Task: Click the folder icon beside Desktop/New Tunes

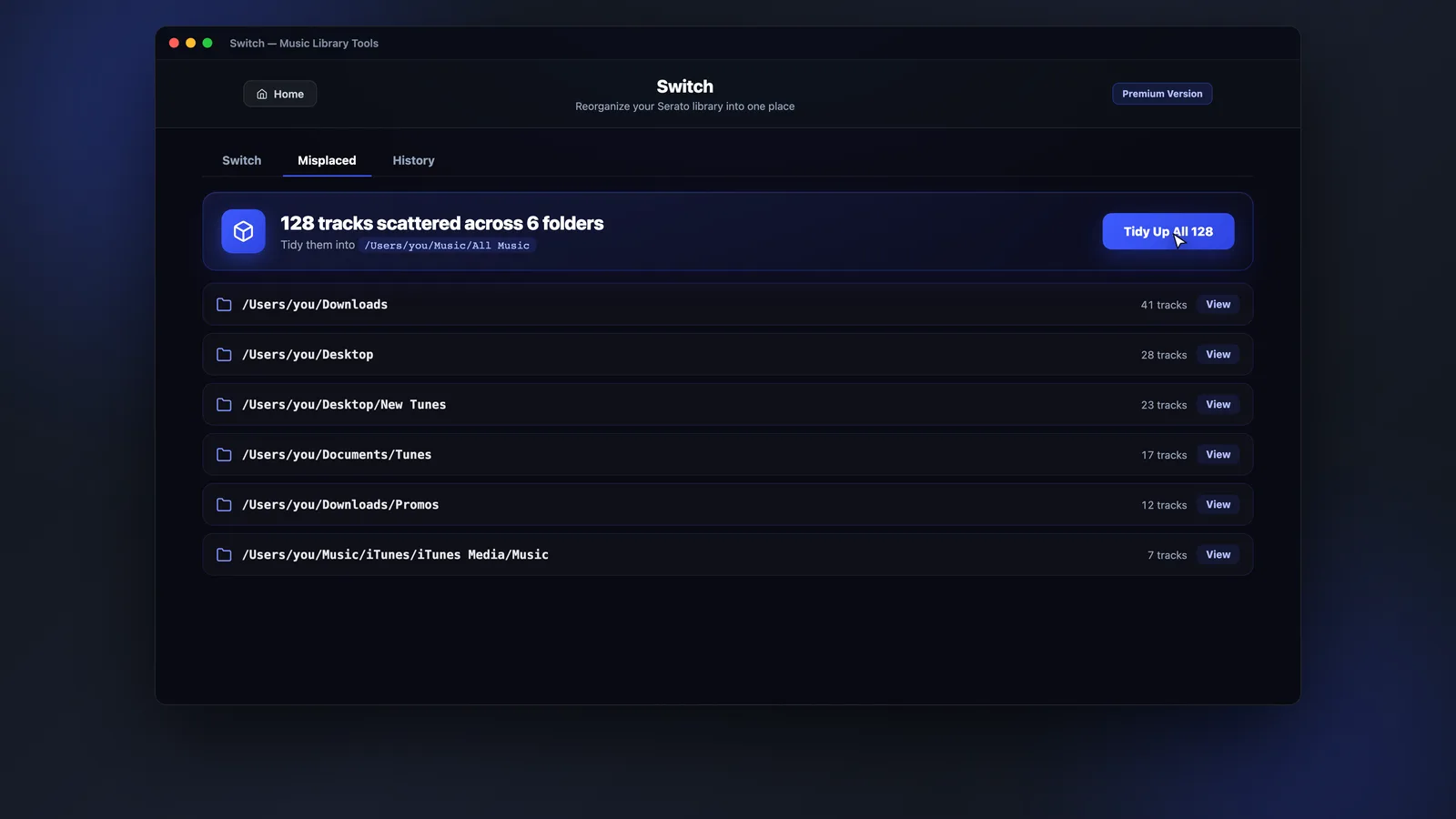Action: point(224,405)
